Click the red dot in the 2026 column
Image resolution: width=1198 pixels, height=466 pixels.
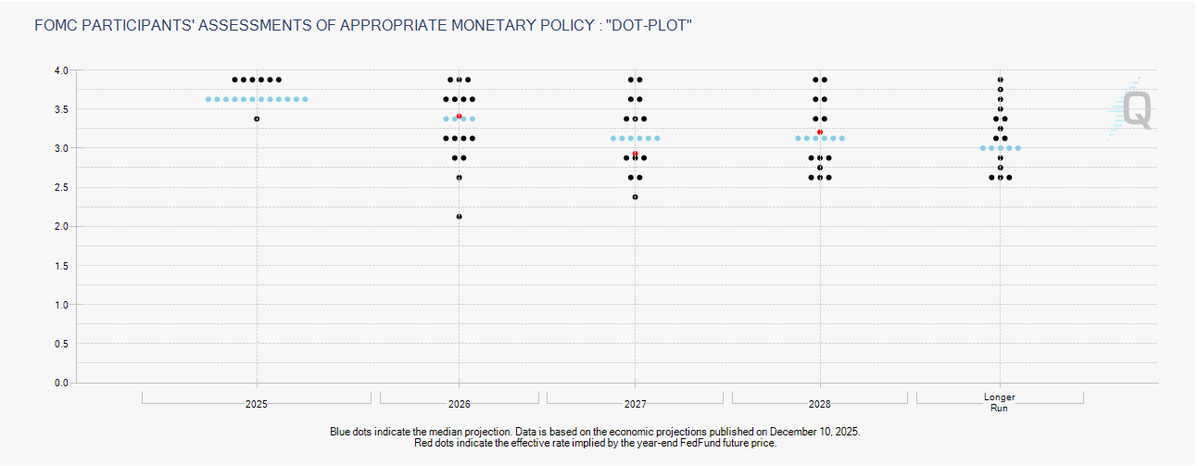459,116
